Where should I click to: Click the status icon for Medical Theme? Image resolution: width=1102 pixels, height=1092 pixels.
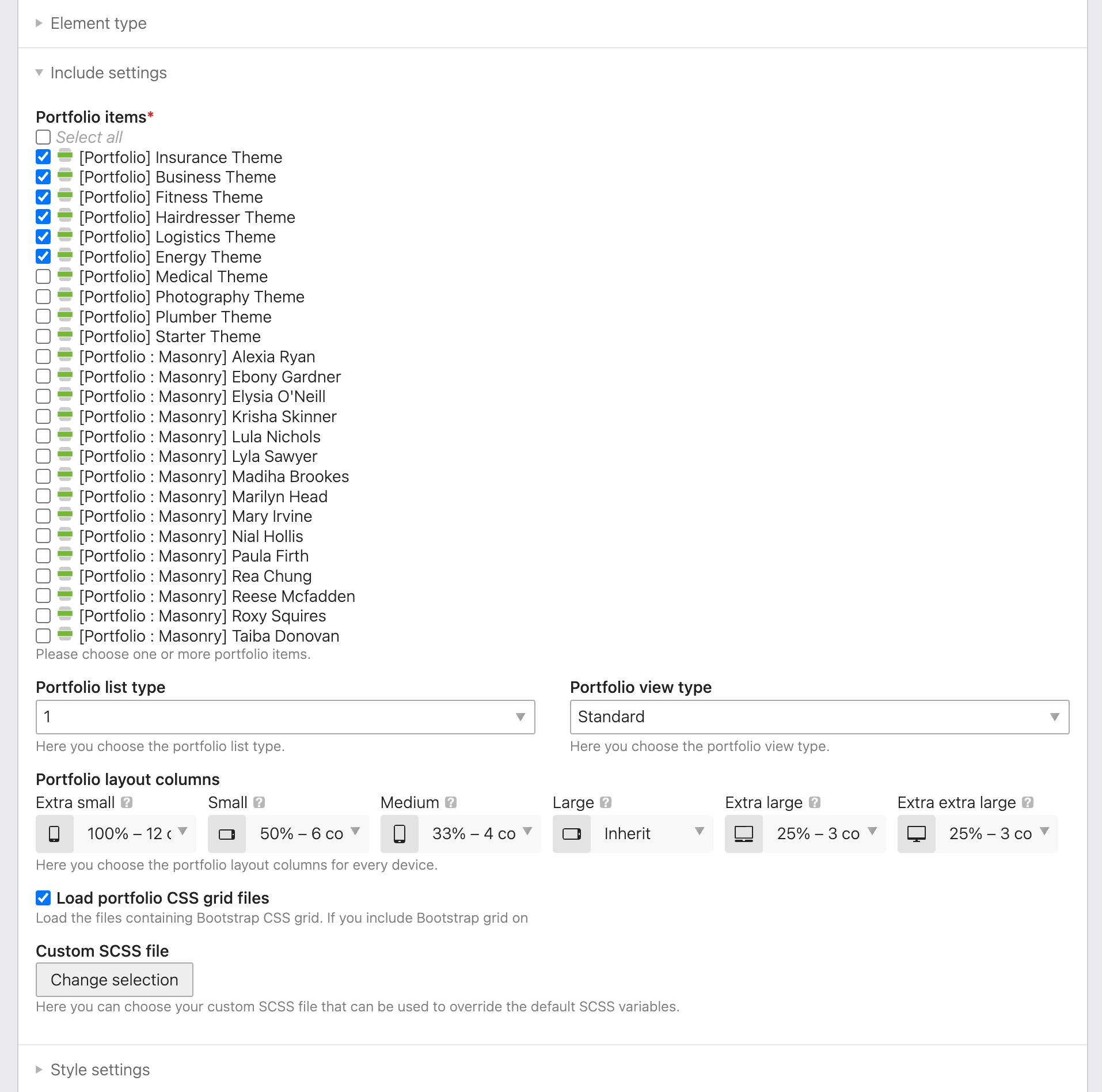65,276
